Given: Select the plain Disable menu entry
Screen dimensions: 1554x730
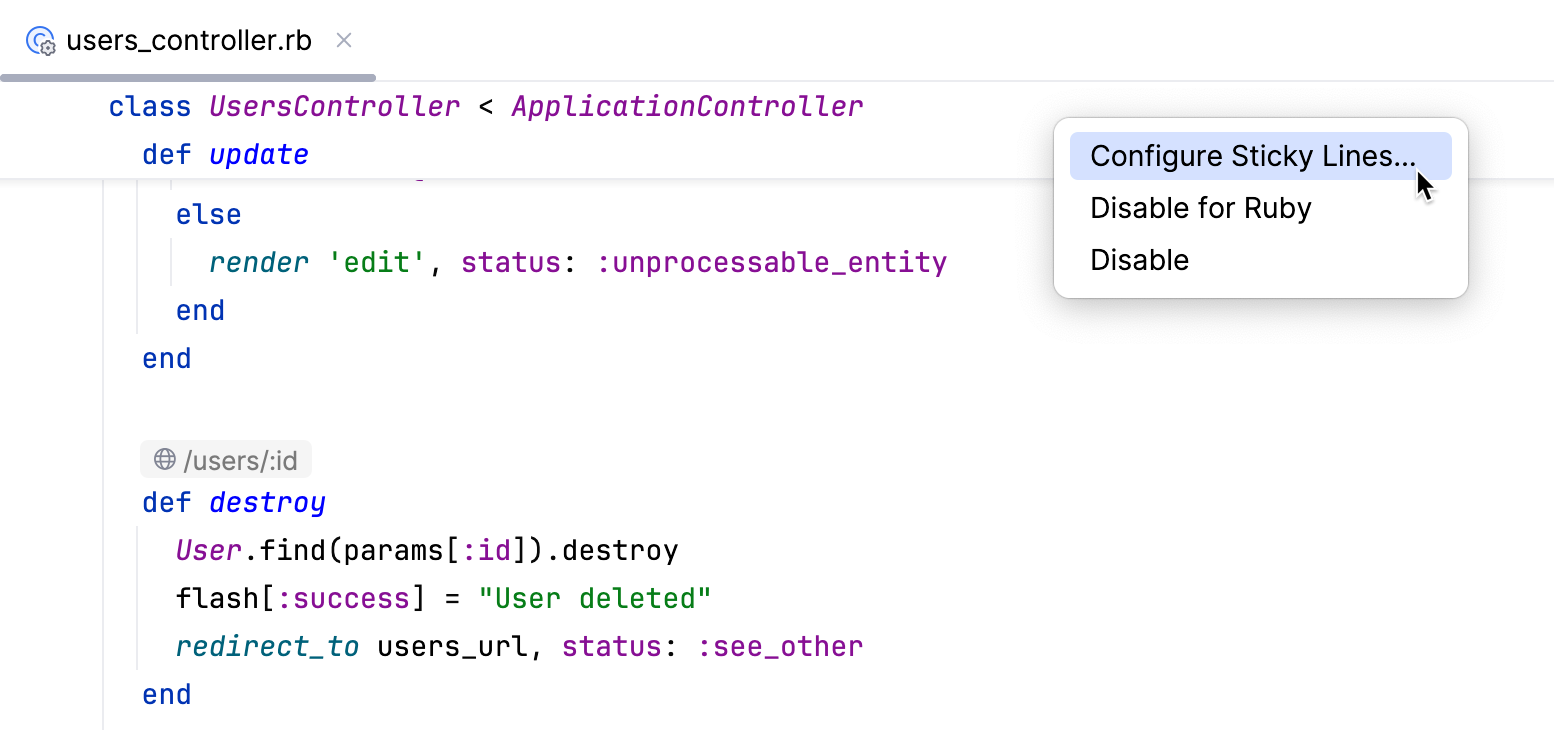Looking at the screenshot, I should [1139, 260].
